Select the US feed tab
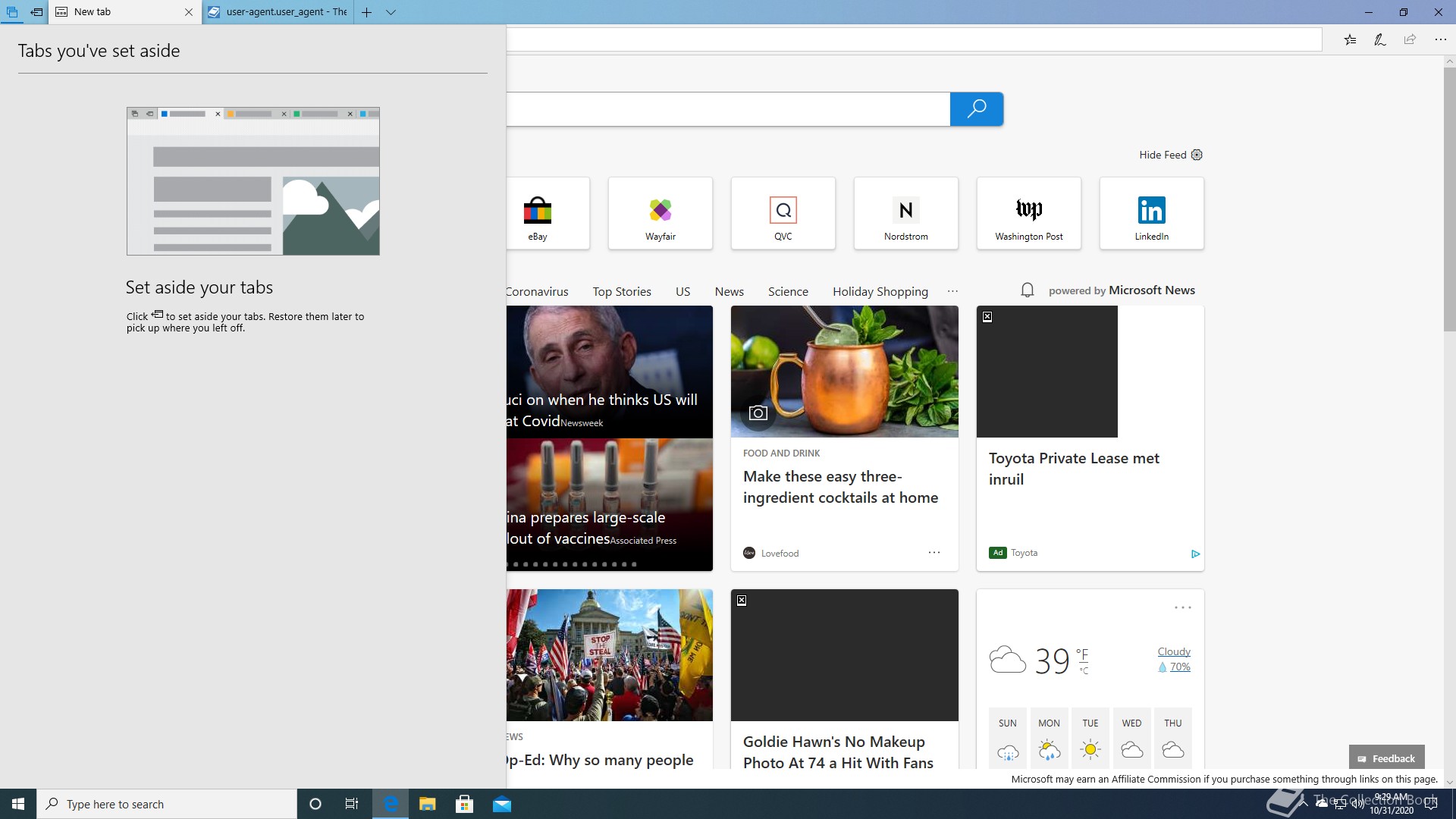This screenshot has height=819, width=1456. 682,291
